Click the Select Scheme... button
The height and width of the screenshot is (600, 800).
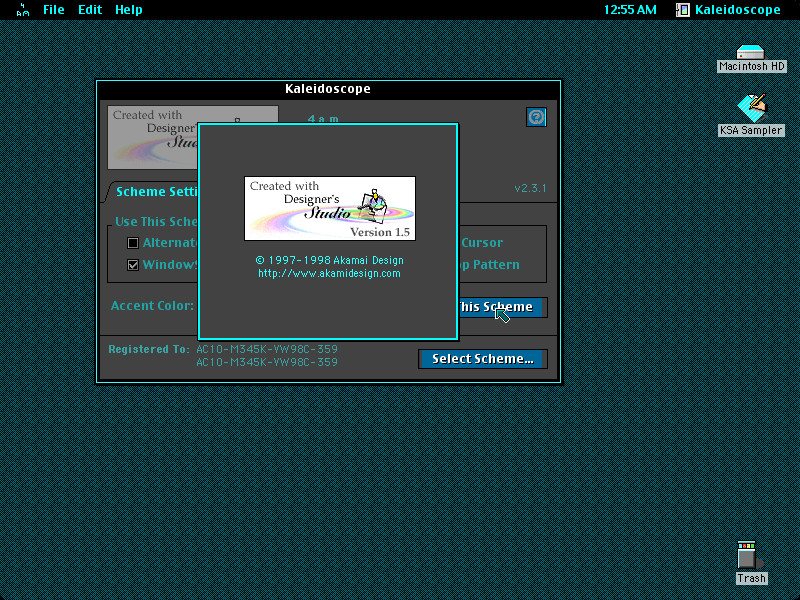(483, 359)
